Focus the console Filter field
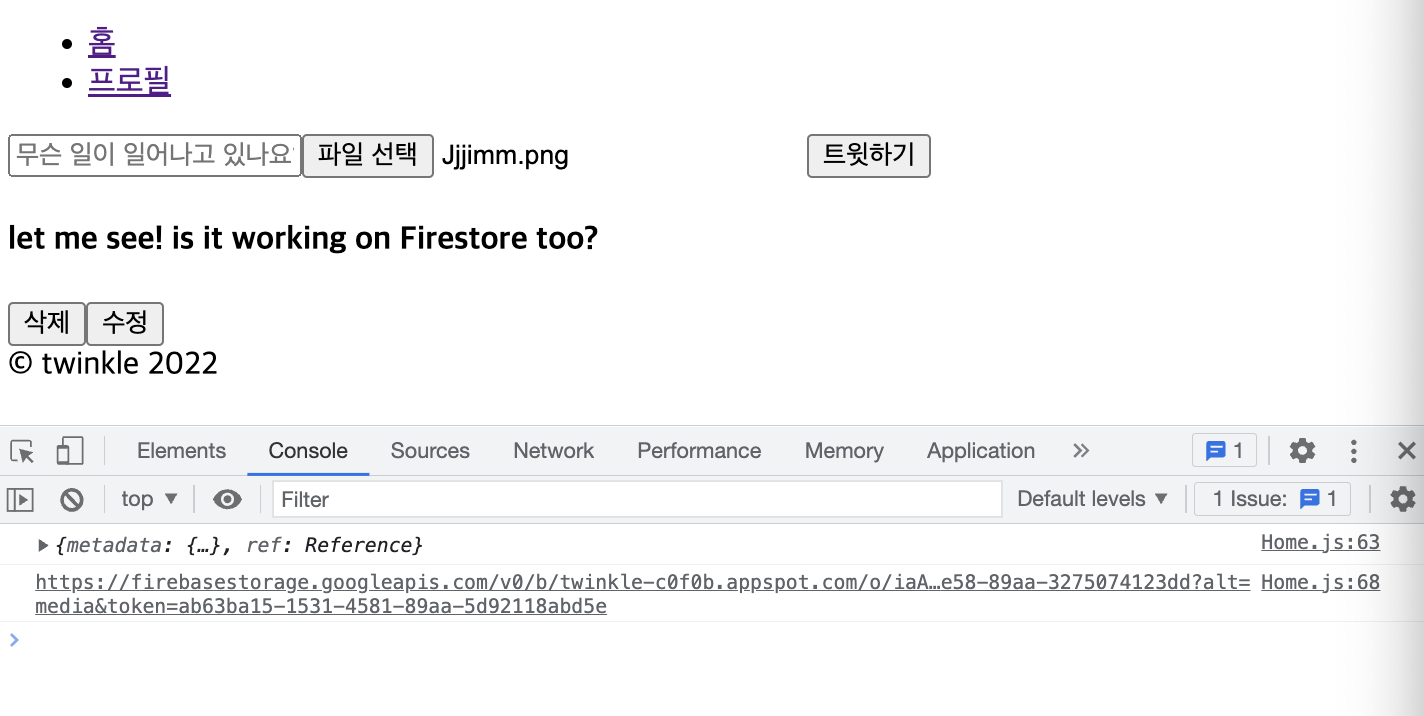 [637, 499]
